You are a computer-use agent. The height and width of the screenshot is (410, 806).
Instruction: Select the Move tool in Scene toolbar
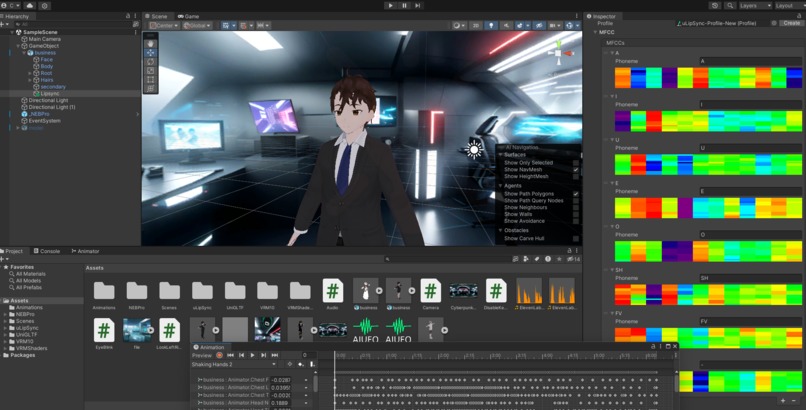[x=150, y=52]
